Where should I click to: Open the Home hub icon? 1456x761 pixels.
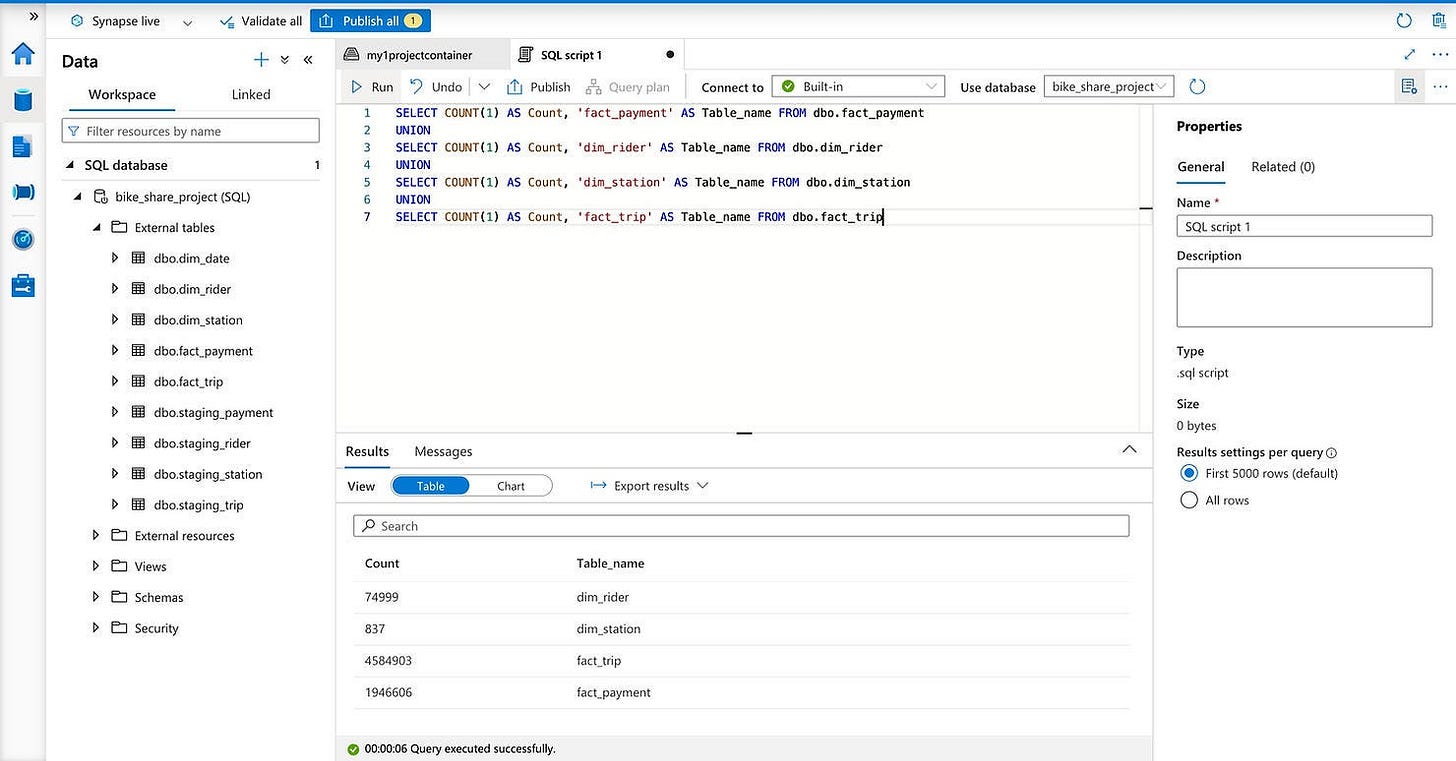(x=22, y=53)
